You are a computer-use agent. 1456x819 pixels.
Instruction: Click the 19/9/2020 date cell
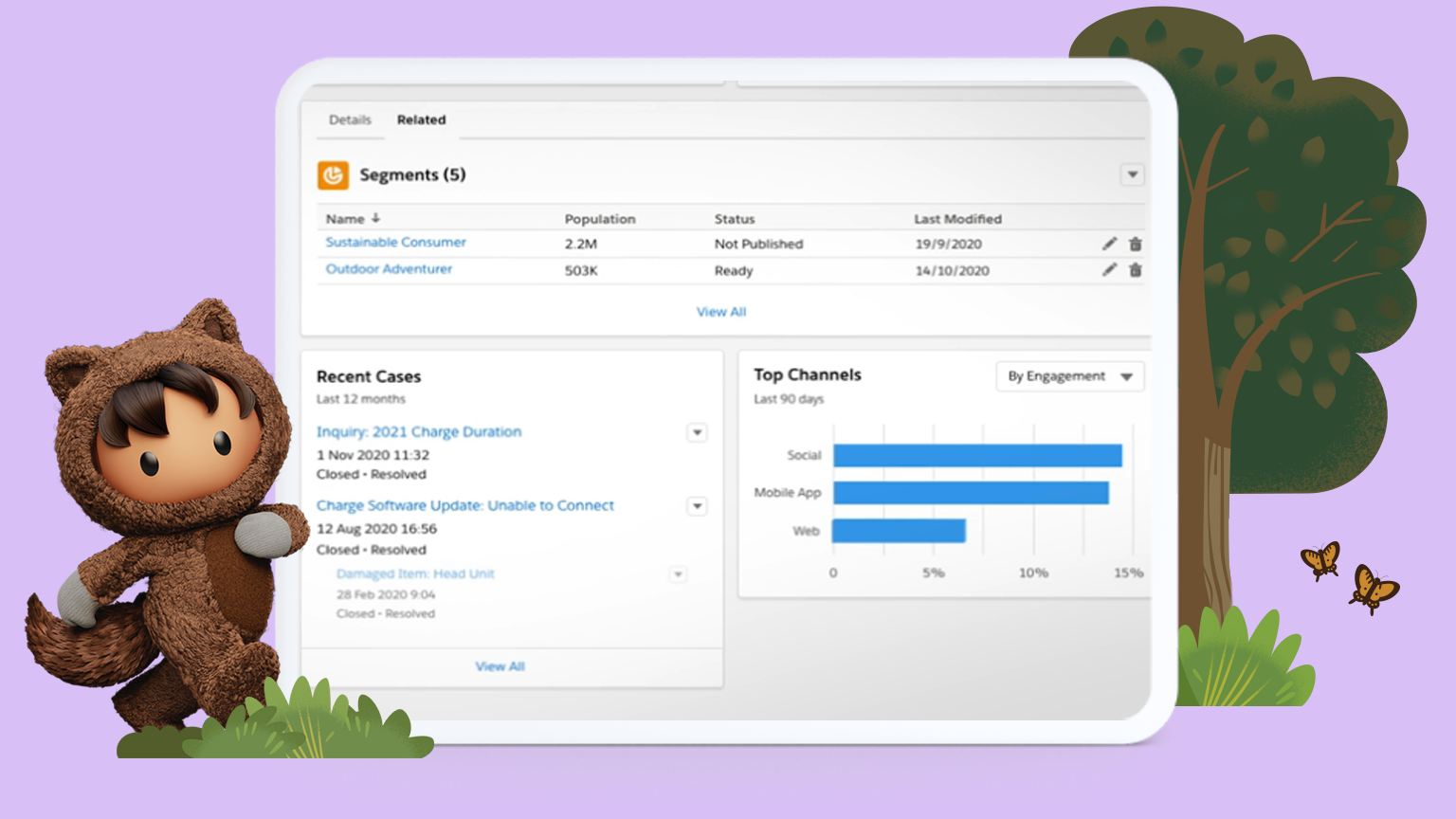[949, 245]
